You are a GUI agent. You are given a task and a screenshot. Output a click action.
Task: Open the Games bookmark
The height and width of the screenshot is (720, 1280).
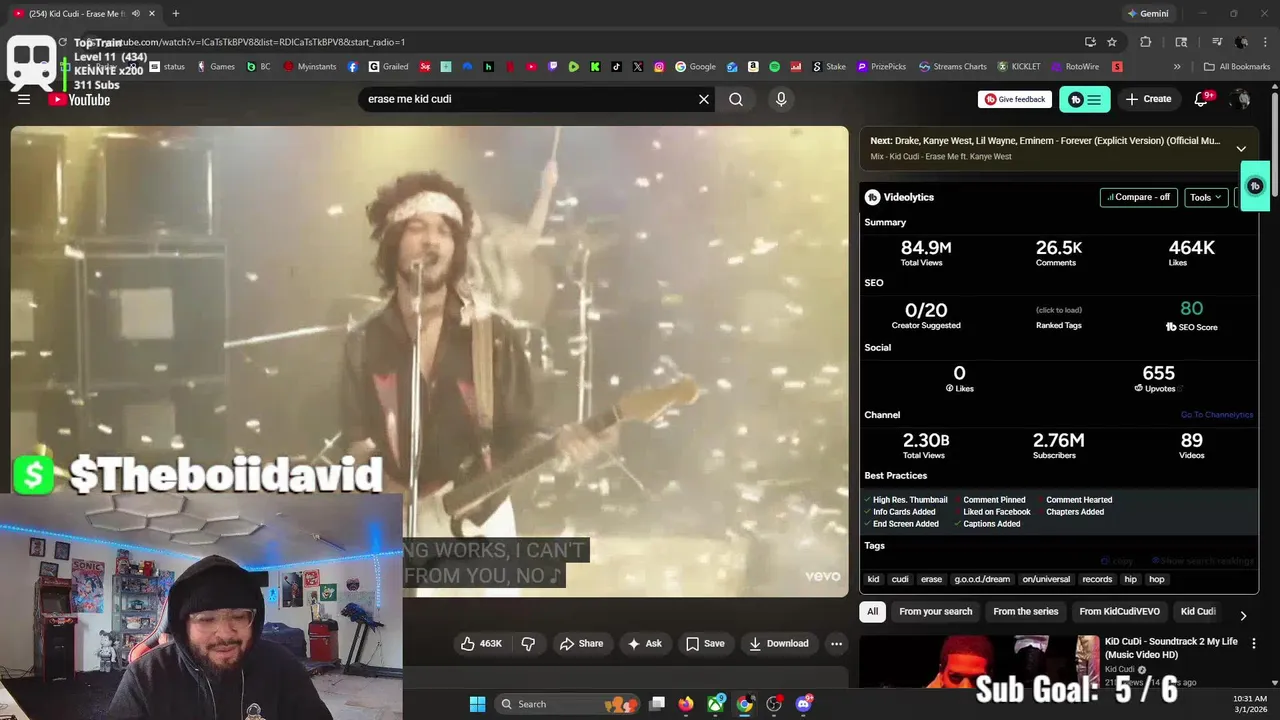pyautogui.click(x=215, y=67)
